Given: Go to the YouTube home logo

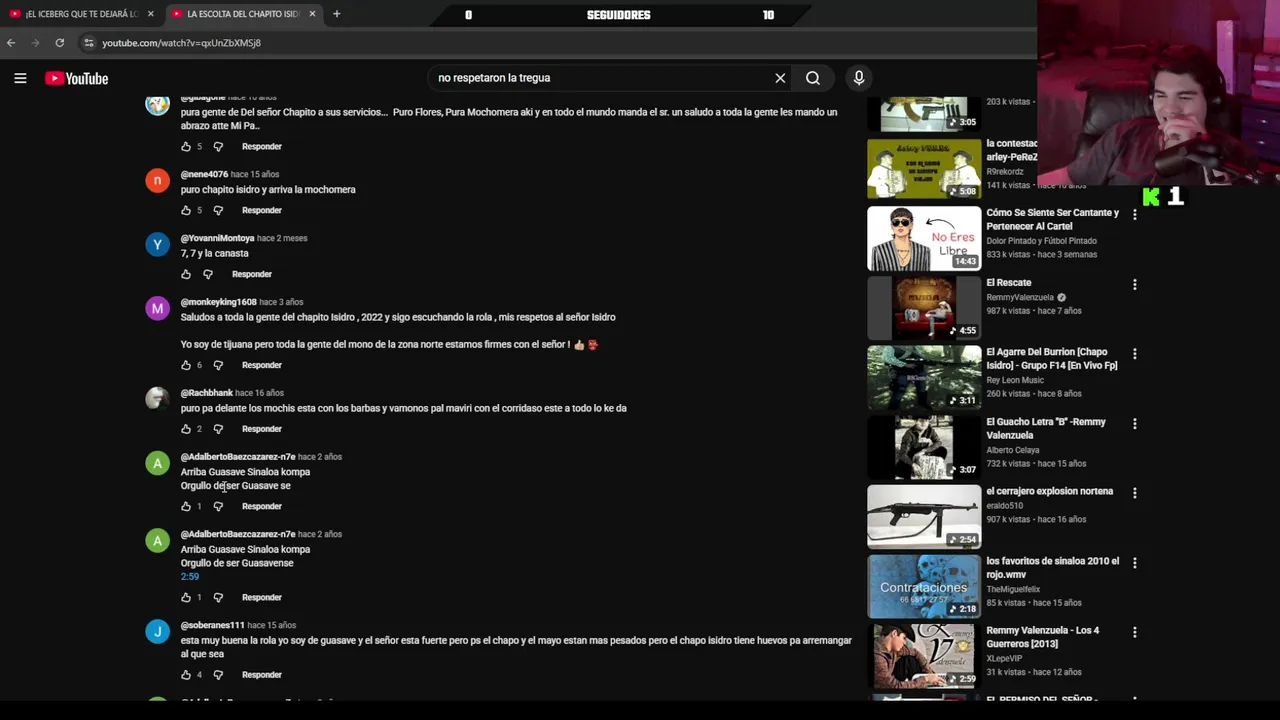Looking at the screenshot, I should [x=76, y=78].
